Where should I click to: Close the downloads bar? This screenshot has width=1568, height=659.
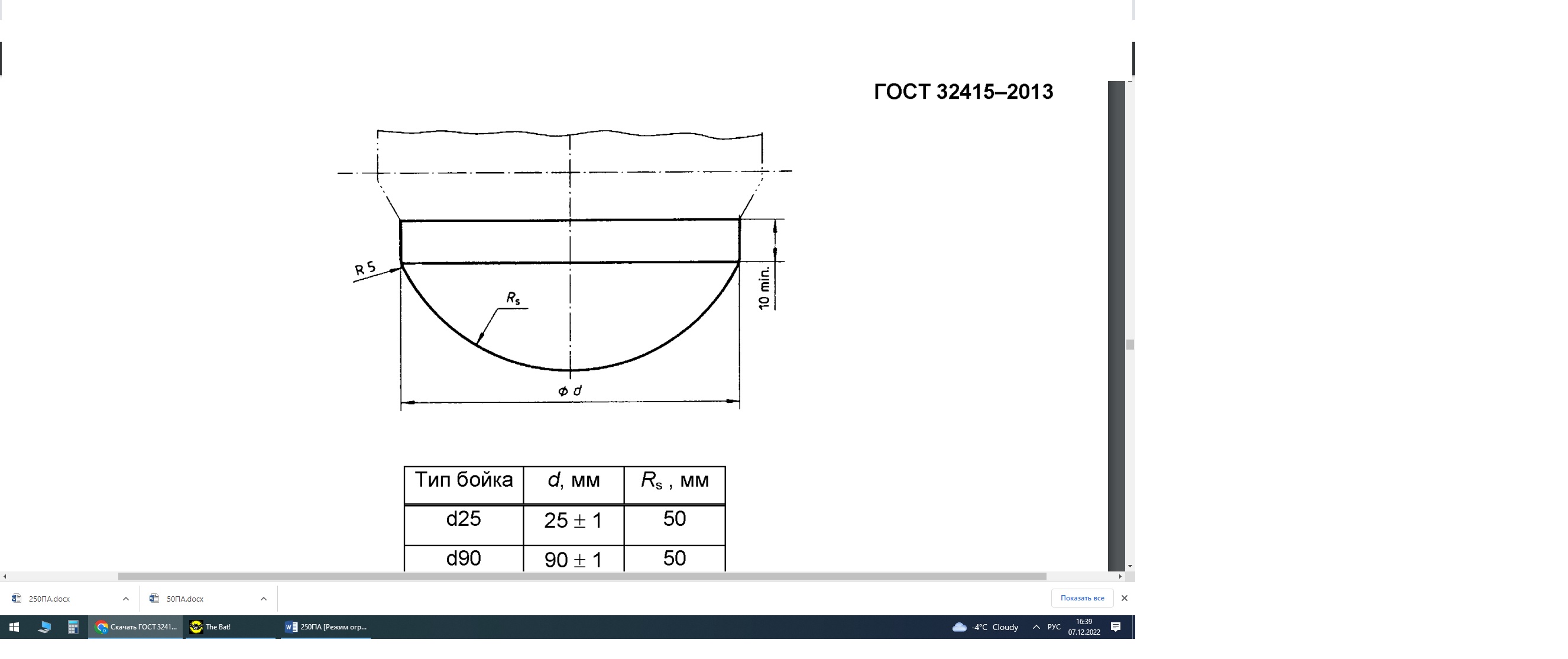point(1124,598)
